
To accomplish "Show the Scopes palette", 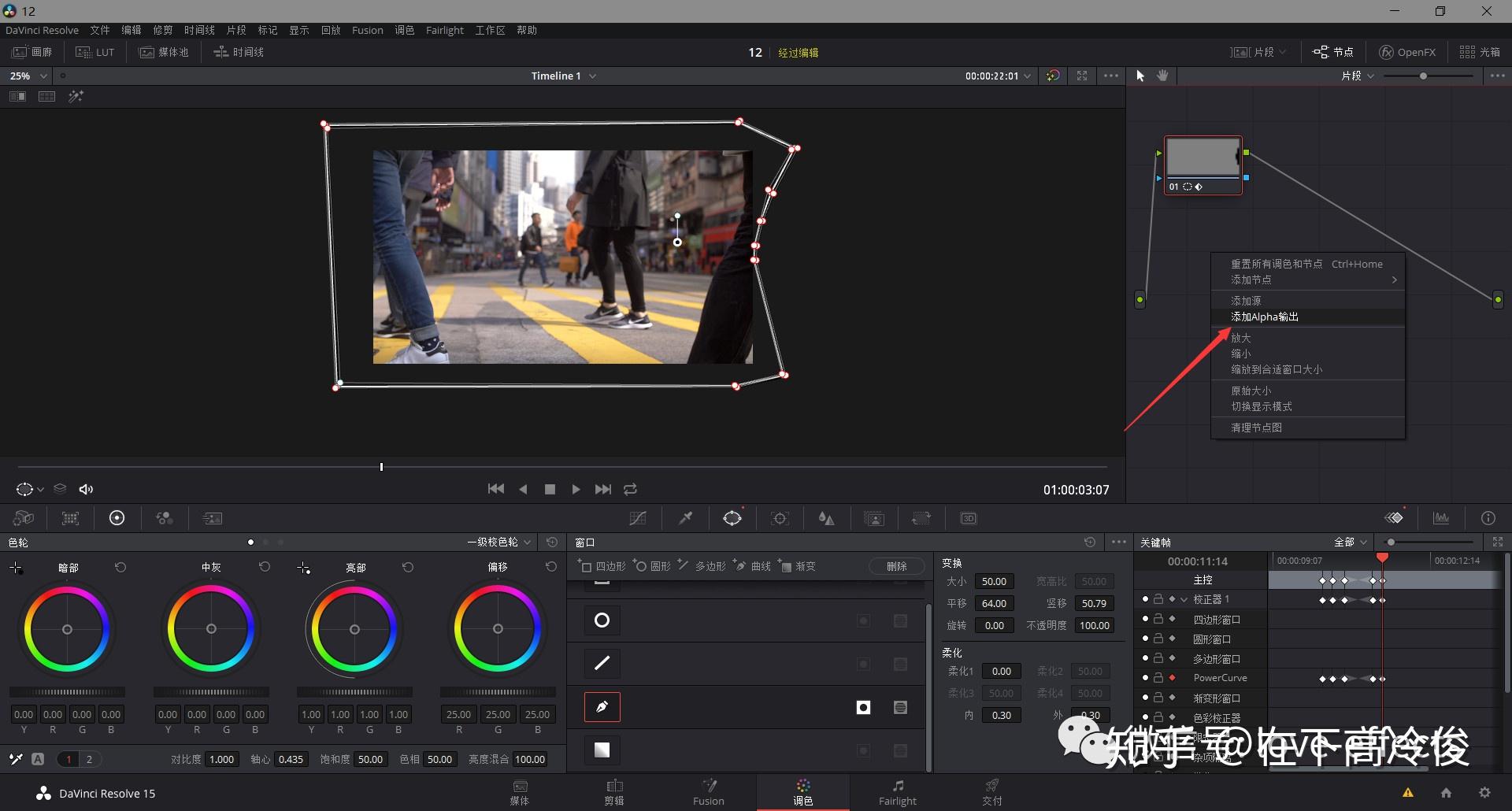I will pyautogui.click(x=1441, y=518).
